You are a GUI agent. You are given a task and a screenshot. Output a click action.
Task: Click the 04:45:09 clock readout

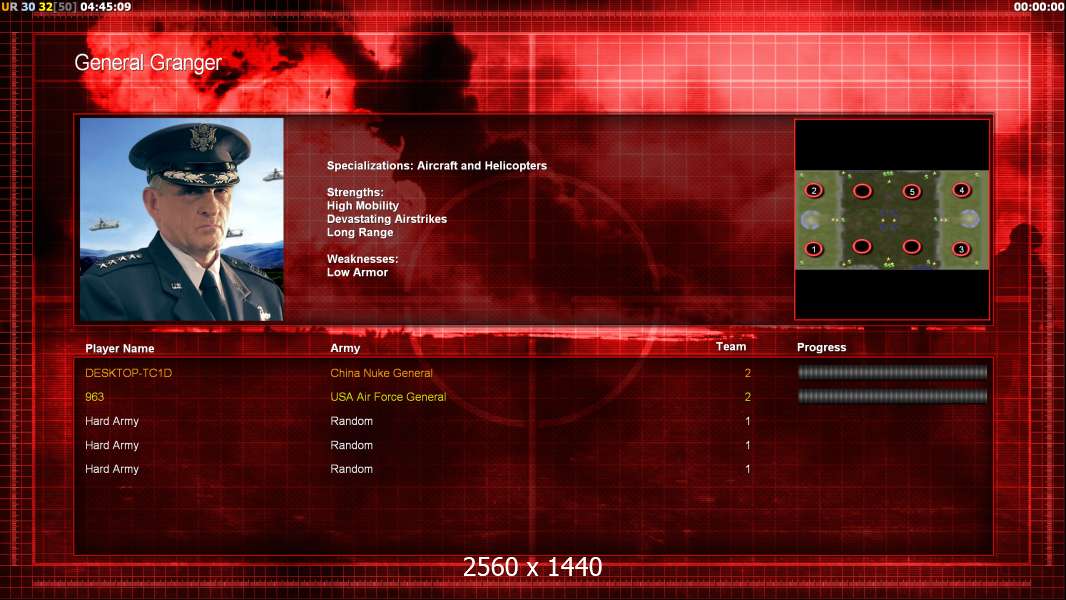tap(105, 7)
